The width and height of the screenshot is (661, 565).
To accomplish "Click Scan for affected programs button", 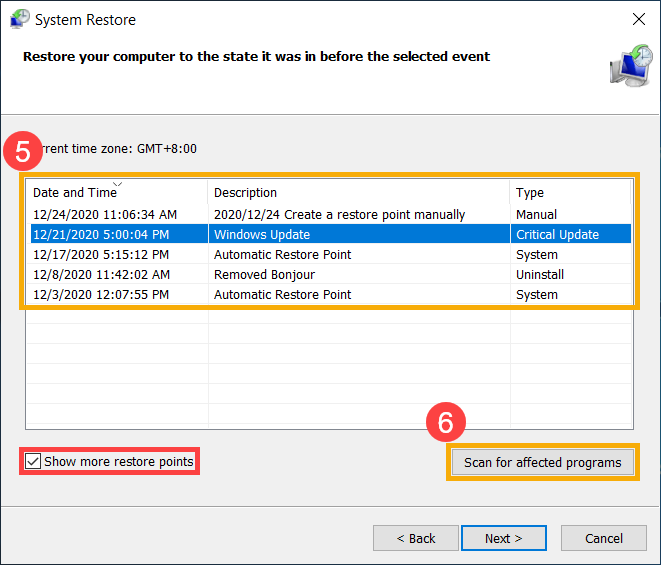I will (542, 462).
